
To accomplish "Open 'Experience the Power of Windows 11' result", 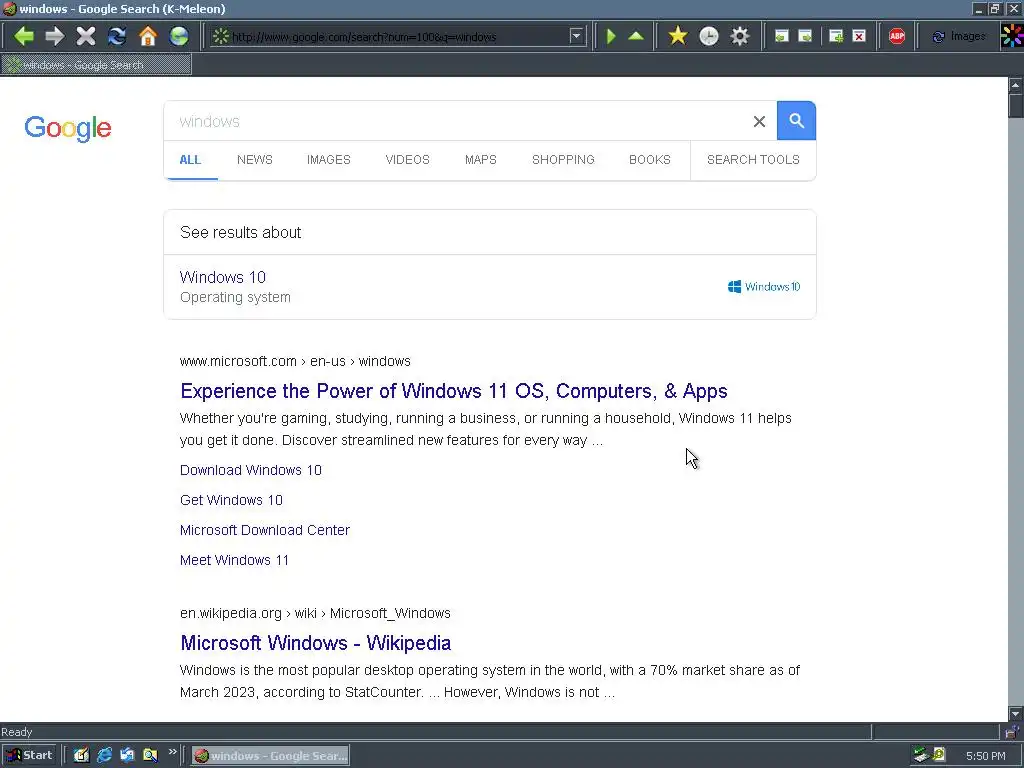I will (x=454, y=391).
